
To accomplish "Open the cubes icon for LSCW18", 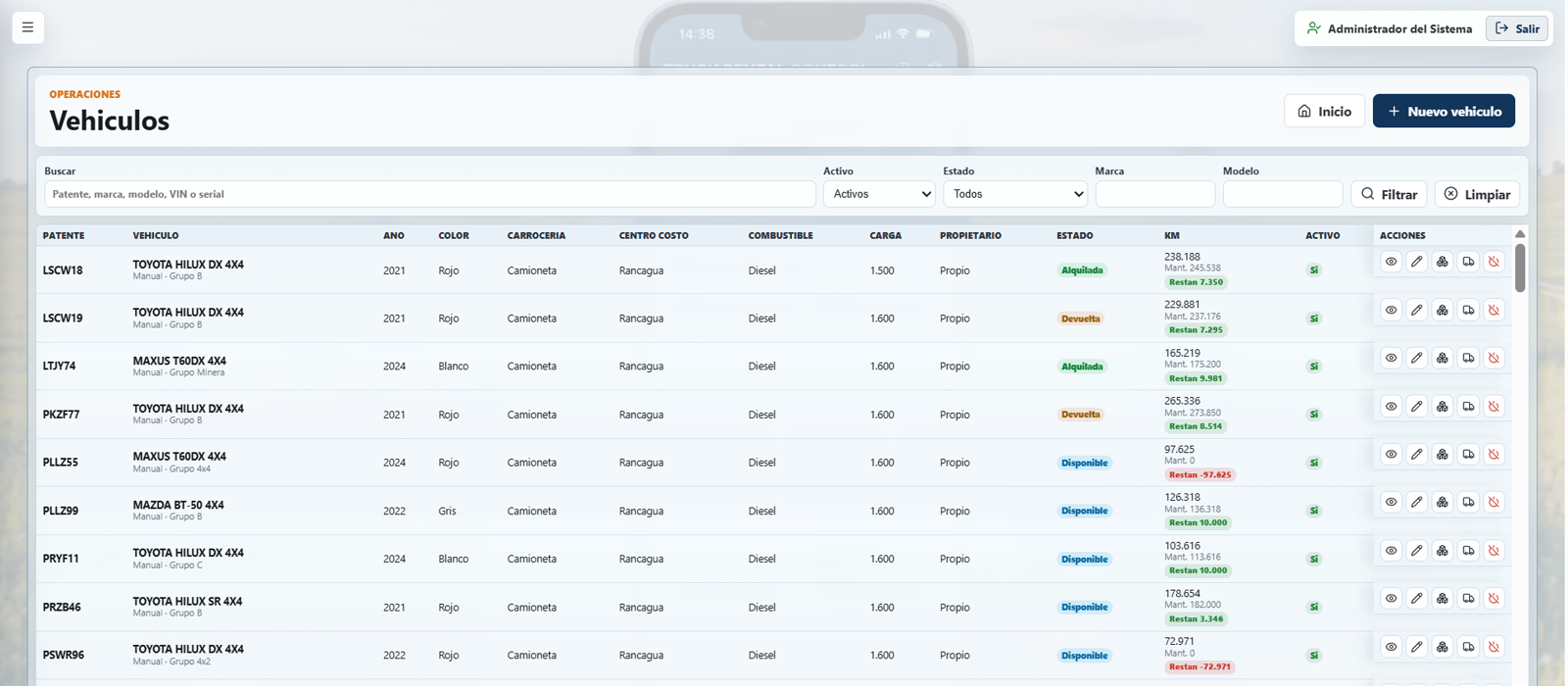I will 1443,262.
